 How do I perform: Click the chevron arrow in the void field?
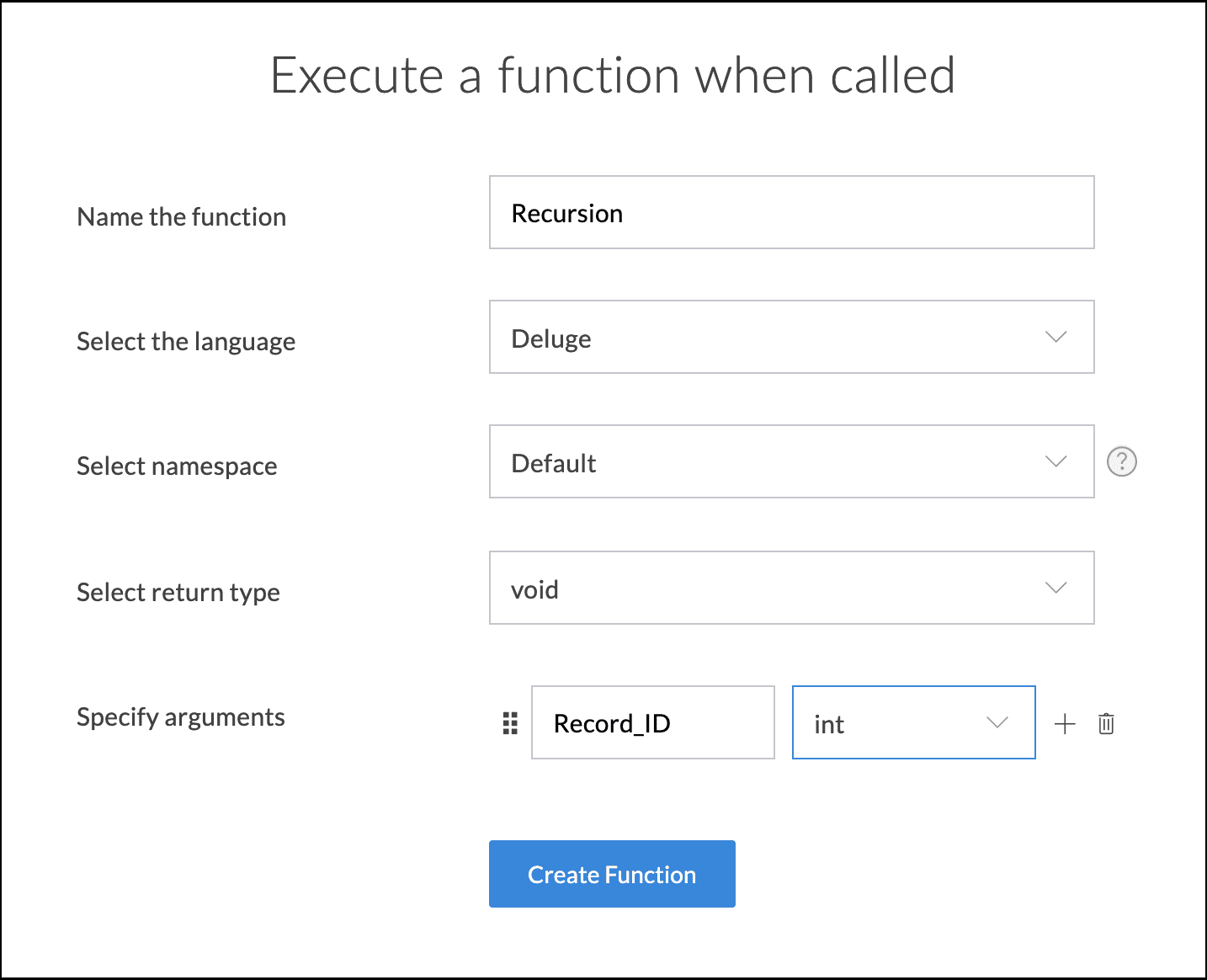click(1055, 588)
